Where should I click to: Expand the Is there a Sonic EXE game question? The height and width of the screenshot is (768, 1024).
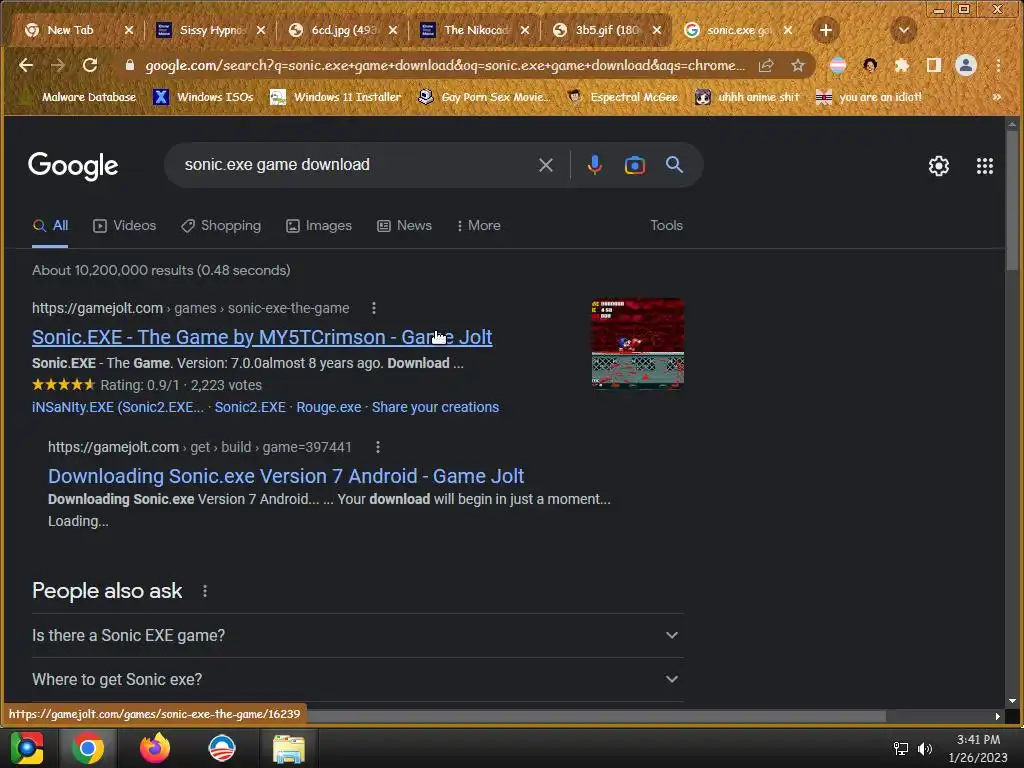click(357, 635)
